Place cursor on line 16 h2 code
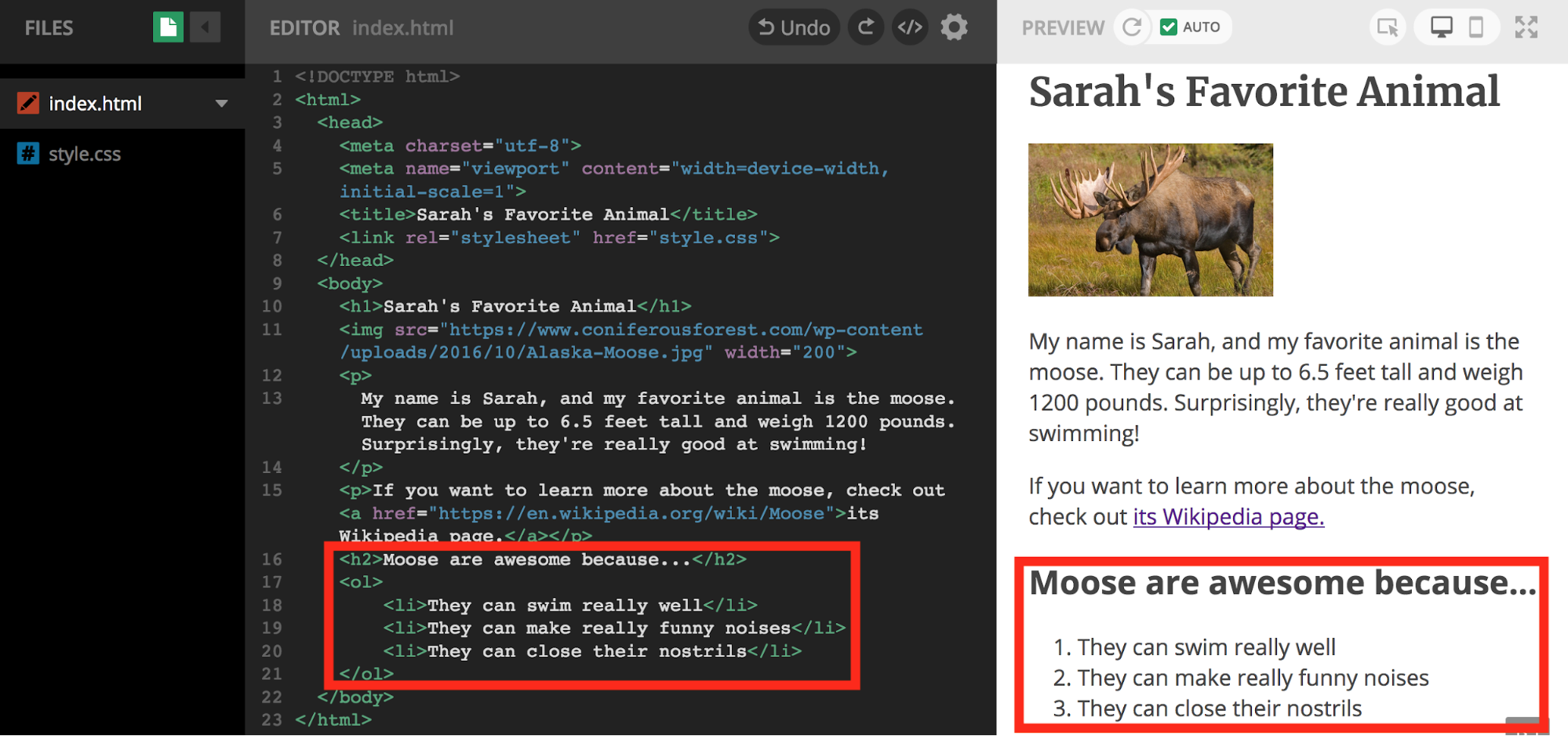The height and width of the screenshot is (736, 1568). click(x=541, y=559)
